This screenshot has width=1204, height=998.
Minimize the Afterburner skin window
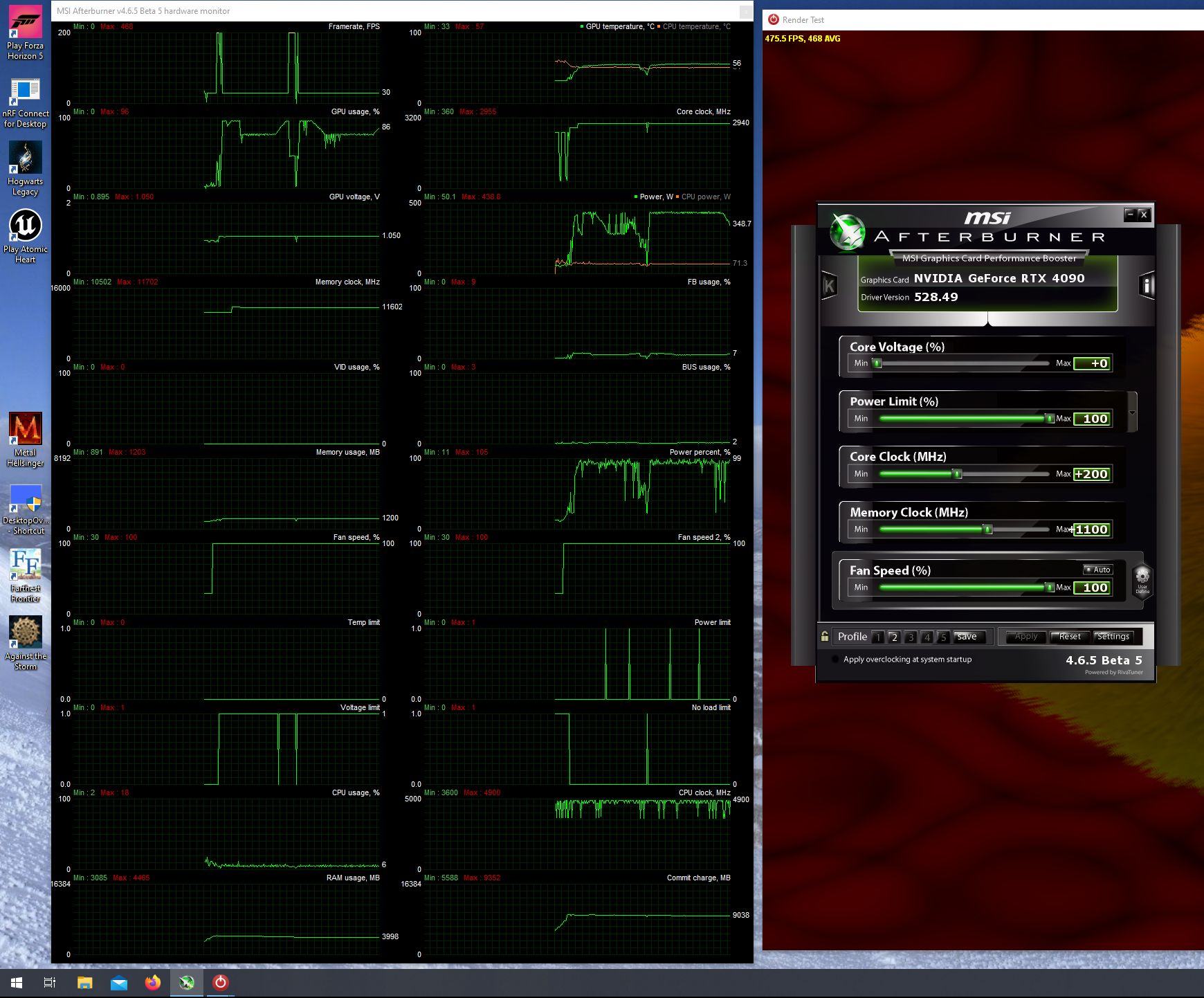tap(1130, 215)
